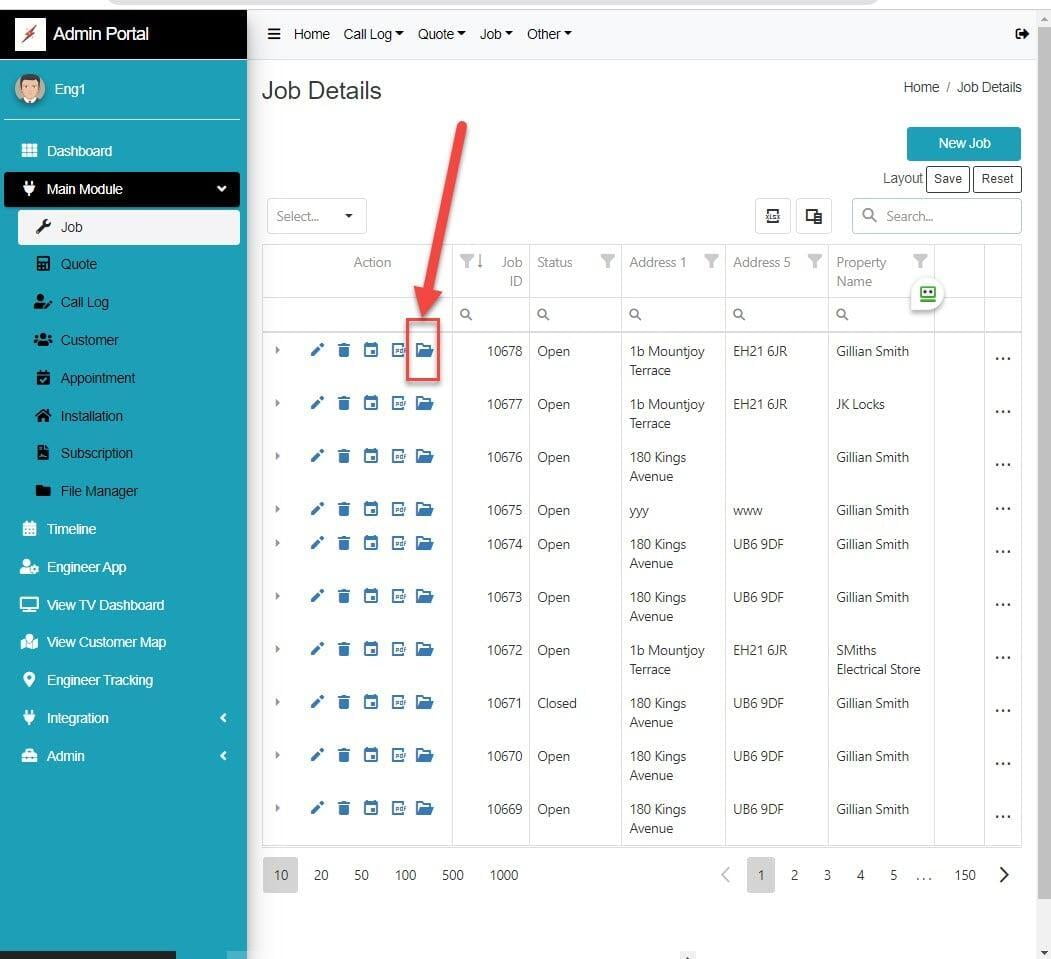
Task: Click the table Search input field
Action: click(947, 216)
